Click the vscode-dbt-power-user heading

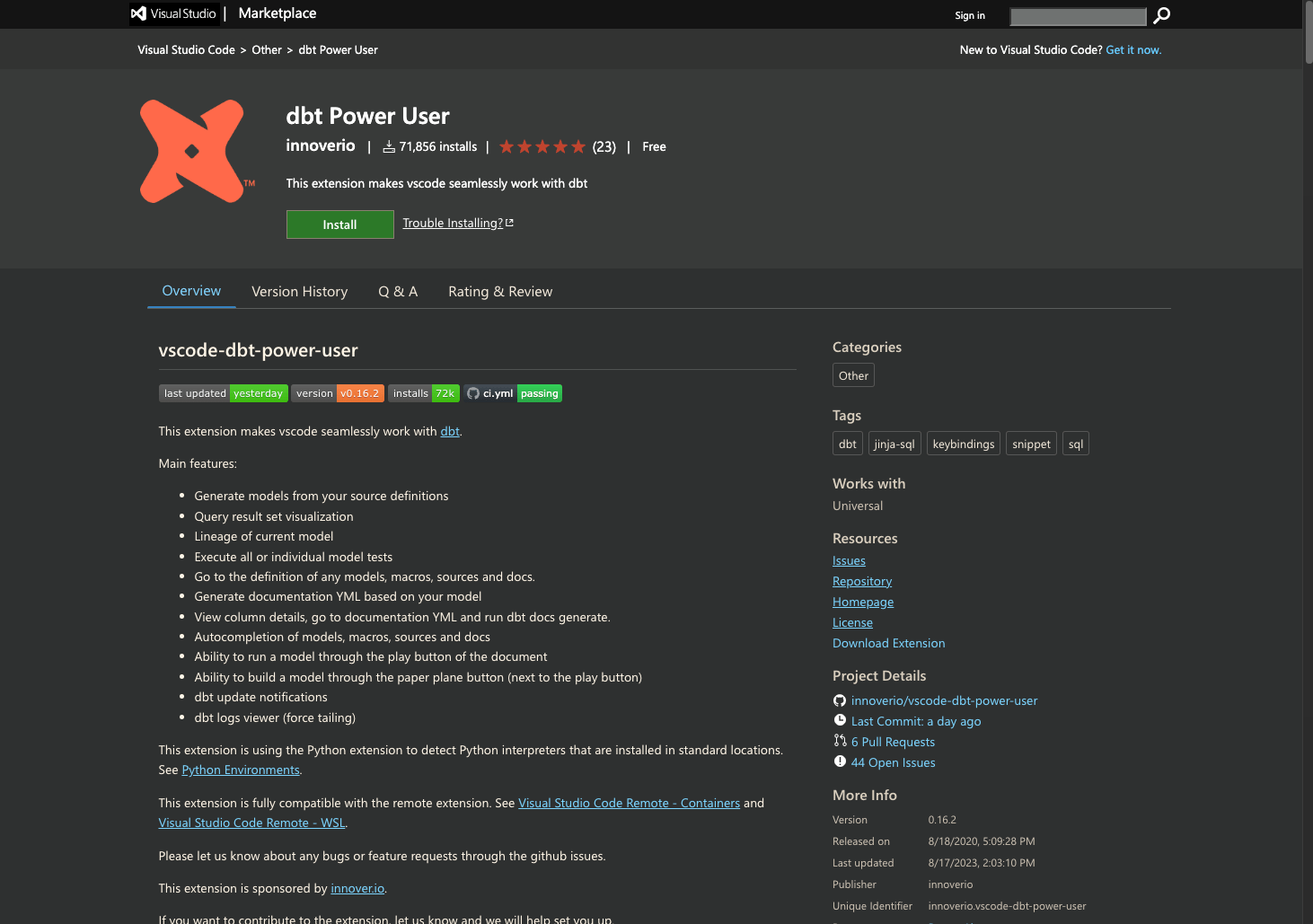[x=258, y=350]
